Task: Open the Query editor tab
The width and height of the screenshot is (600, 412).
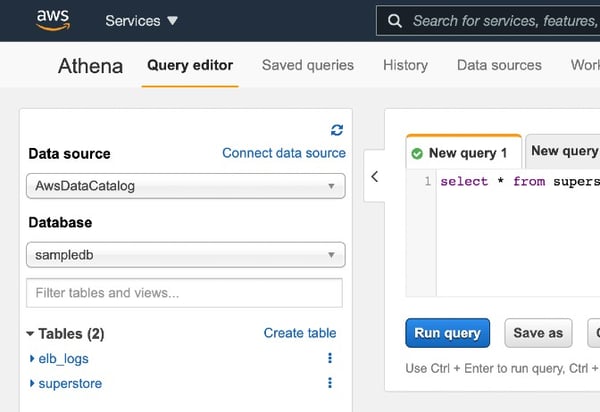Action: pyautogui.click(x=190, y=65)
